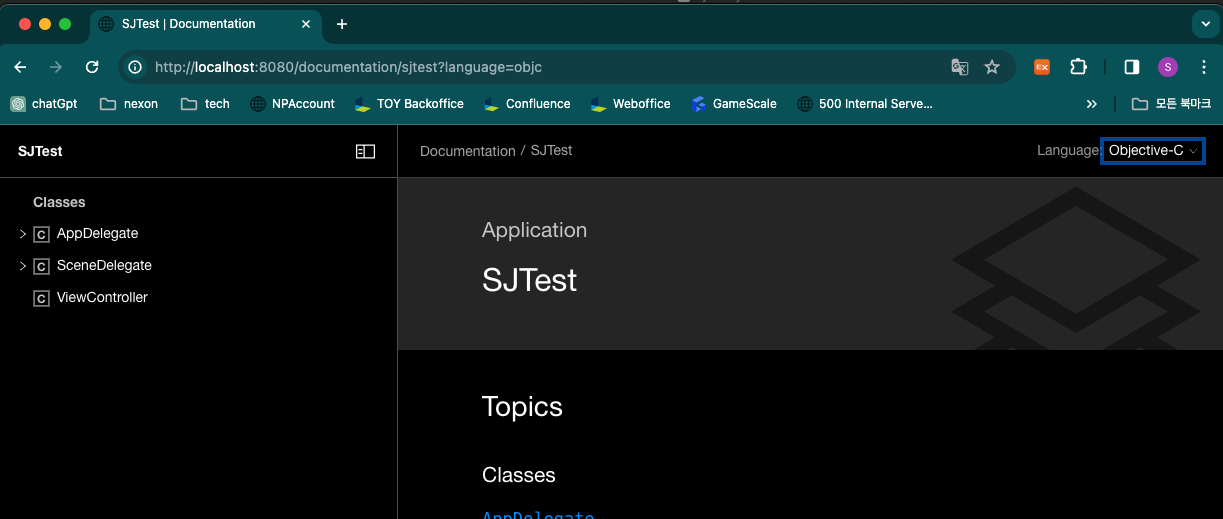Open the Confluence bookmark
Viewport: 1223px width, 519px height.
(537, 104)
